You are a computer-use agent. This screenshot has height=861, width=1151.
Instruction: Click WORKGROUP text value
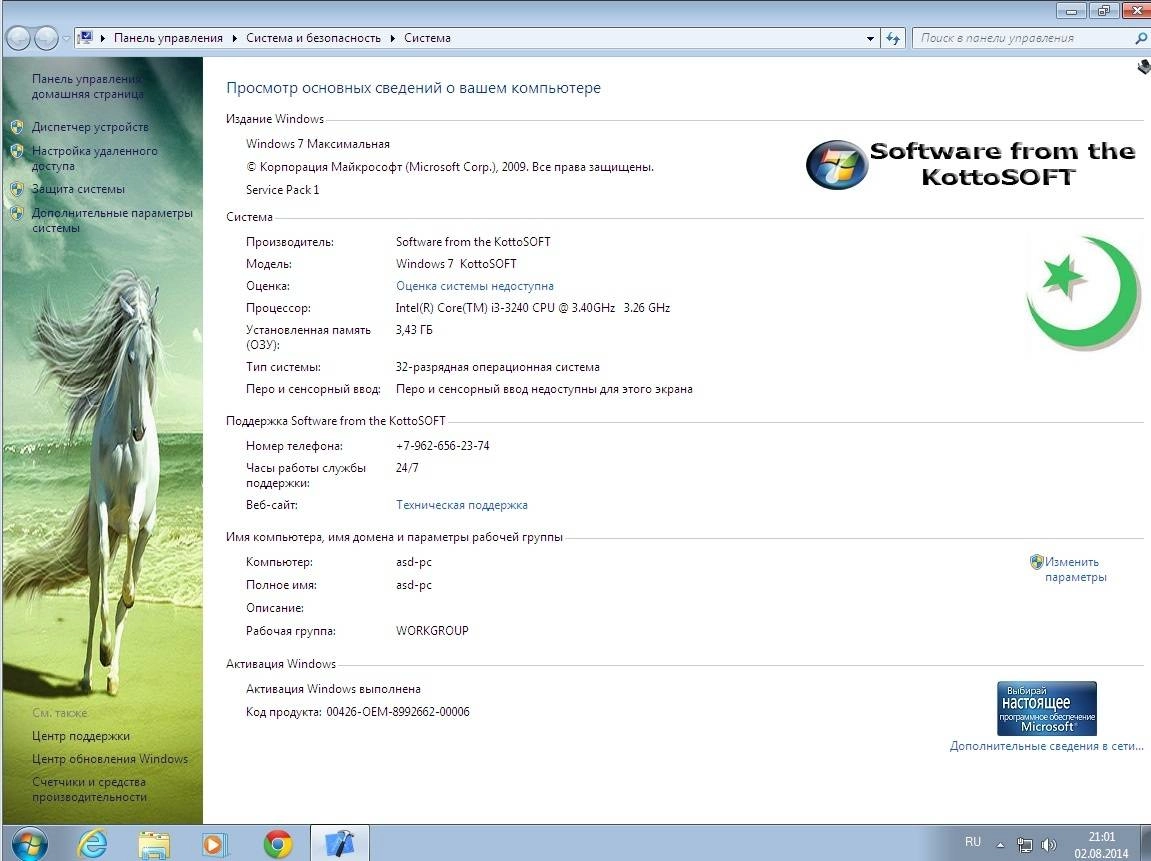pos(432,631)
